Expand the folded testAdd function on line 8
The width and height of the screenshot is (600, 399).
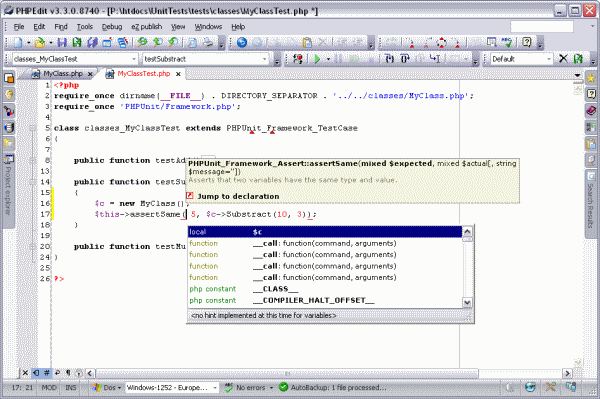point(33,160)
